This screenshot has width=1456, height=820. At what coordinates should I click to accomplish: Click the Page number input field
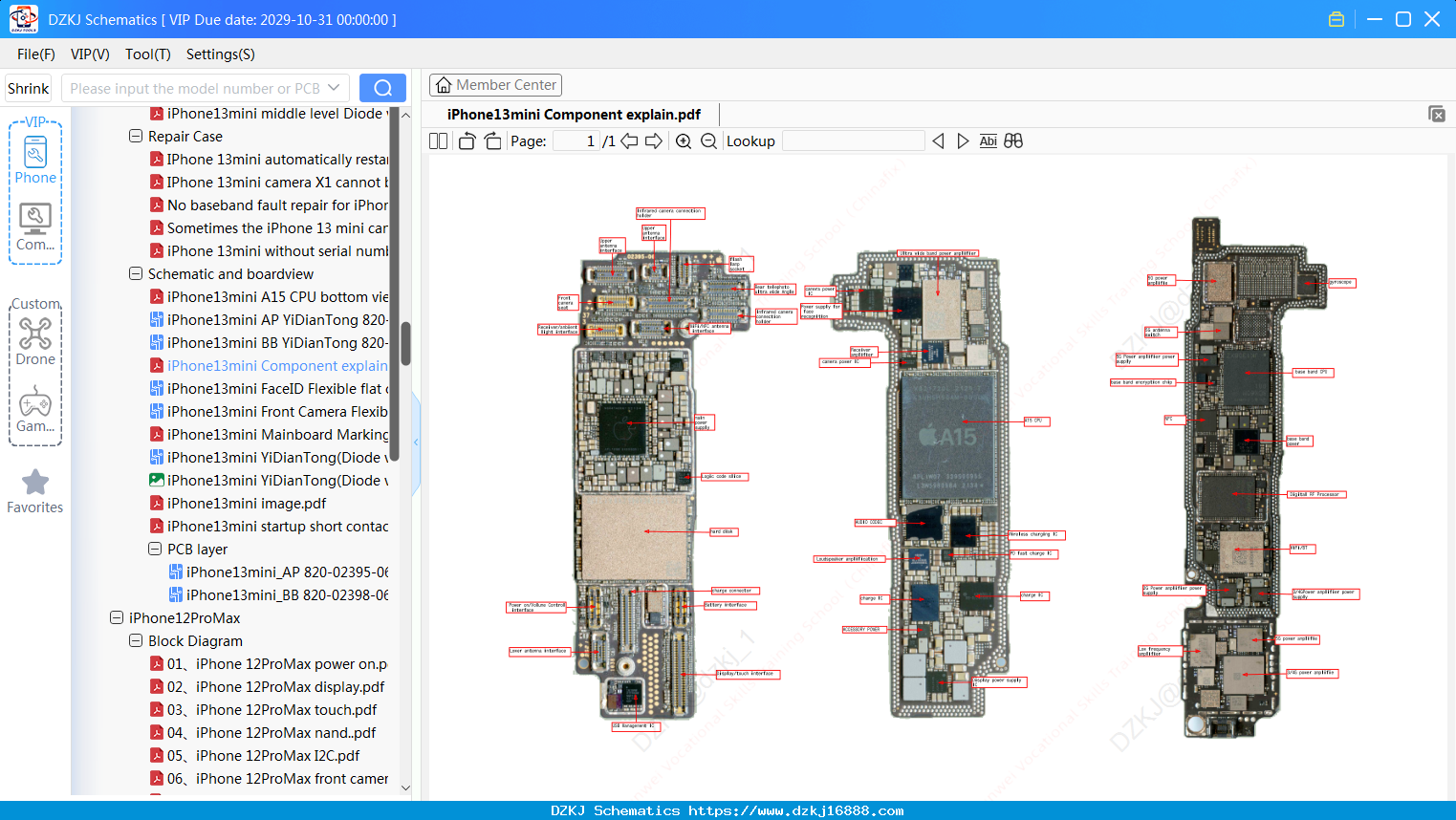pos(576,141)
